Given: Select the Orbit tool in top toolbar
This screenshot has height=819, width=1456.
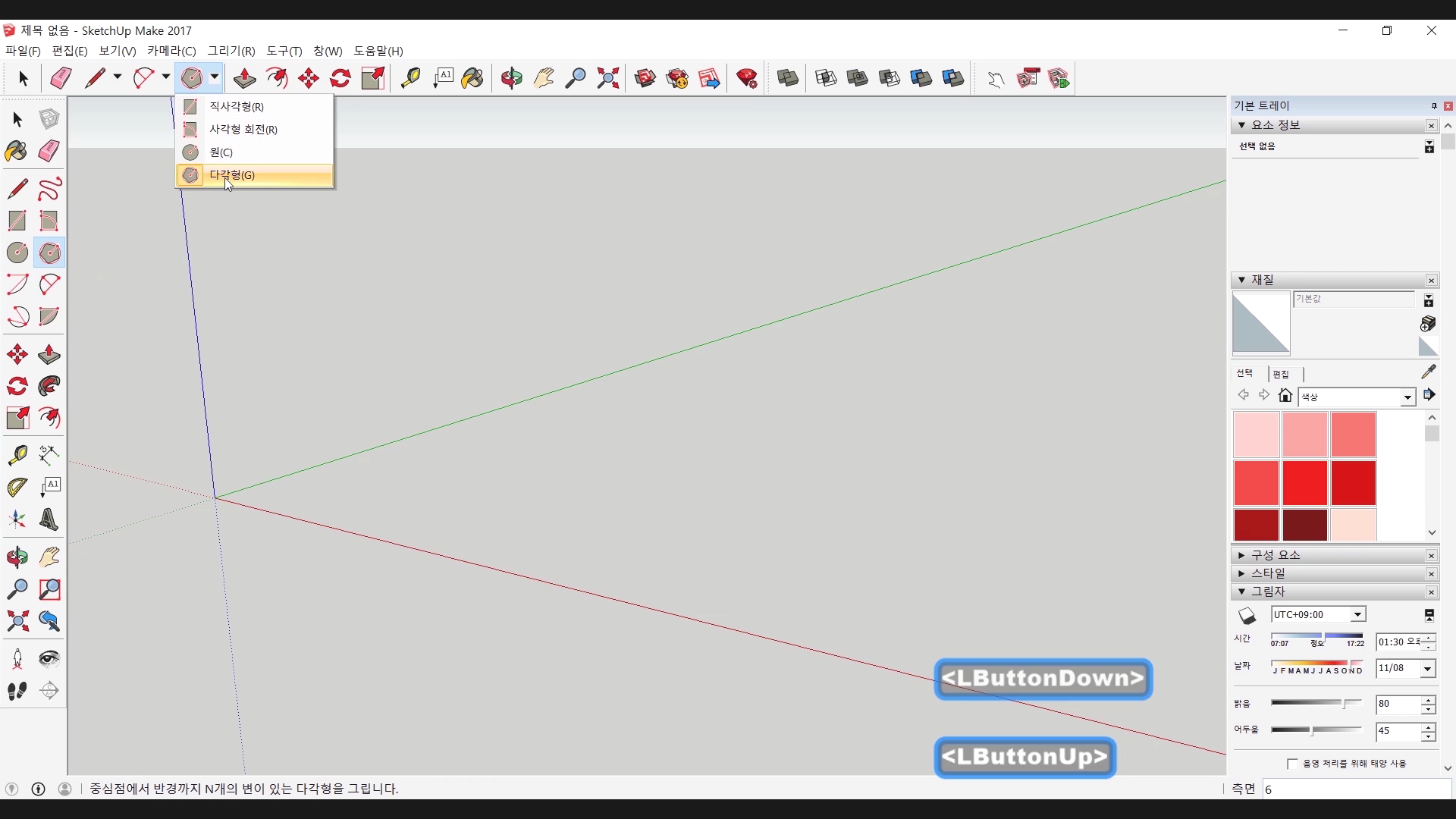Looking at the screenshot, I should [512, 78].
